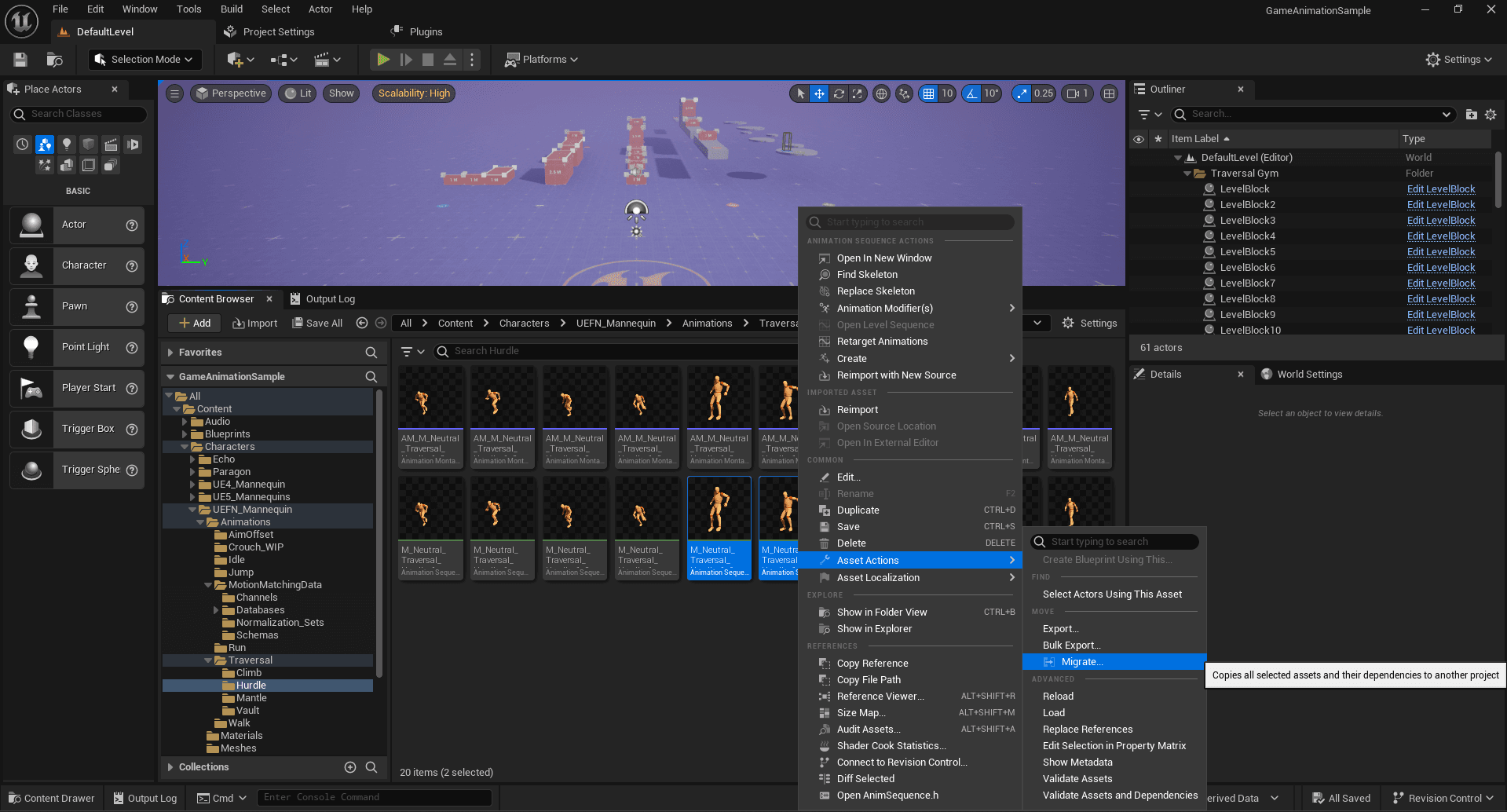Click the Import button in Content Browser
The width and height of the screenshot is (1507, 812).
tap(255, 324)
